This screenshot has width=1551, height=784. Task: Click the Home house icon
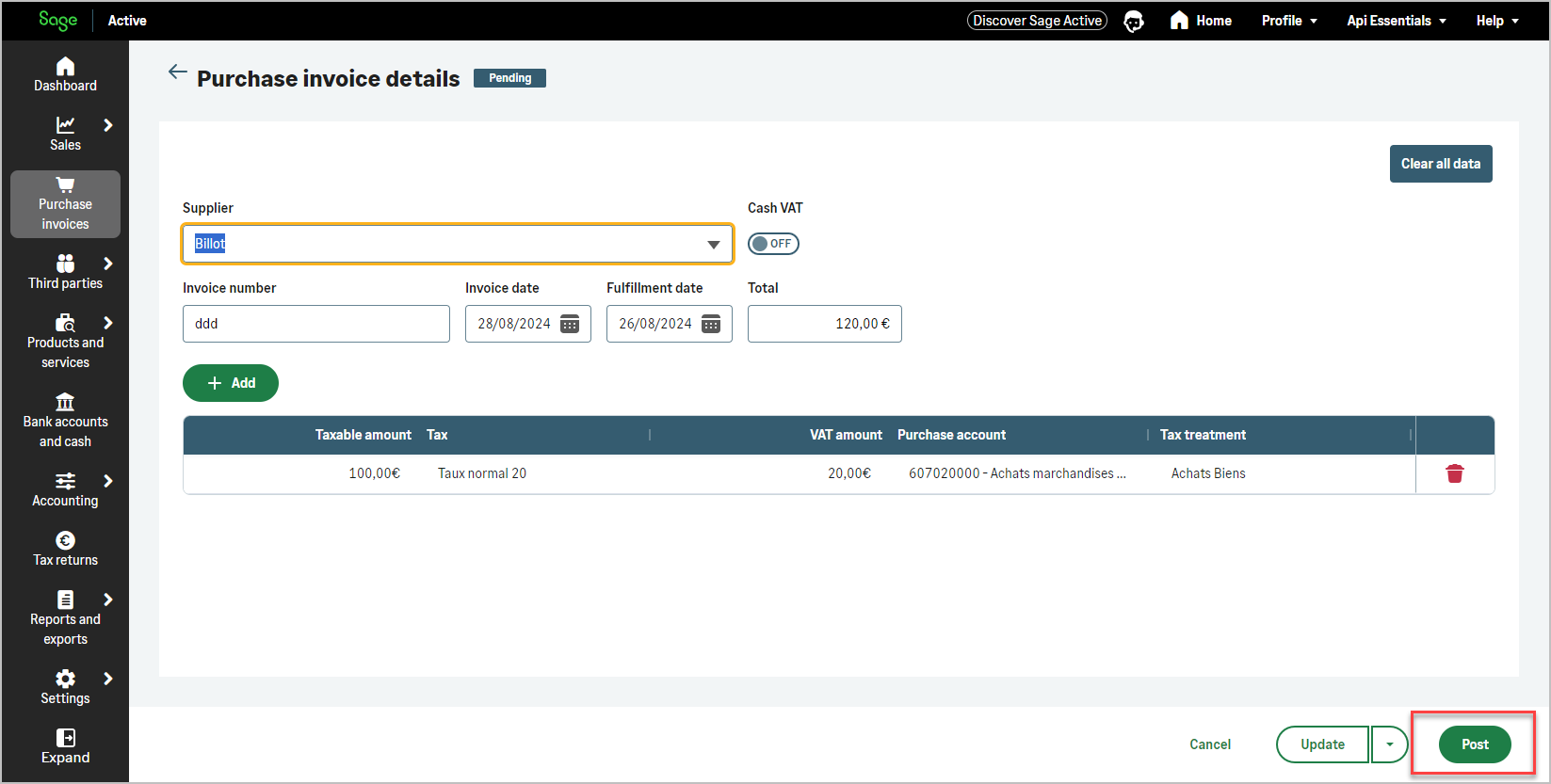pyautogui.click(x=1179, y=21)
